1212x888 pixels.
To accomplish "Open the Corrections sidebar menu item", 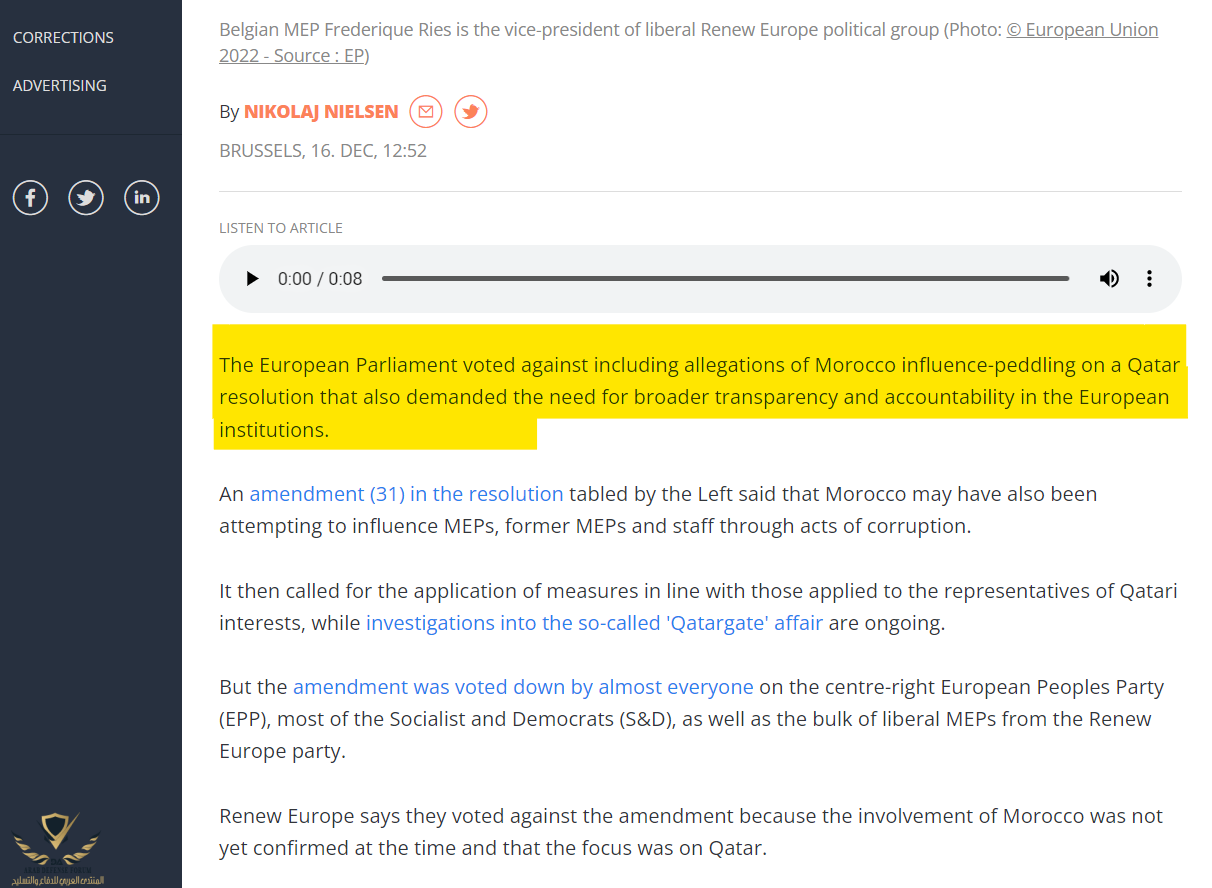I will [63, 38].
